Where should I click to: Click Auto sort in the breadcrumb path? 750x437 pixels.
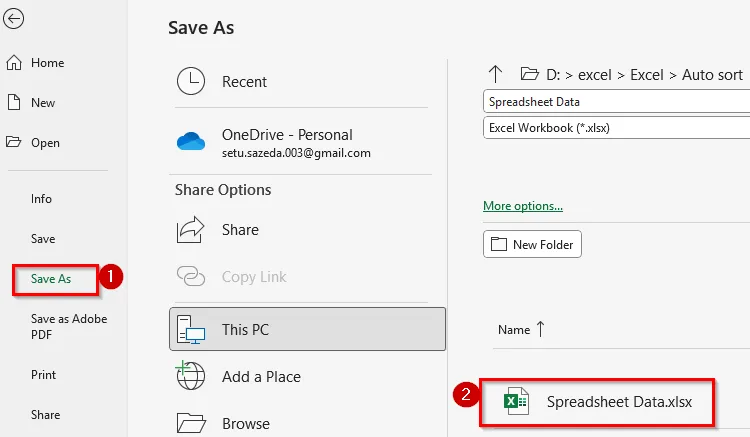pyautogui.click(x=712, y=75)
